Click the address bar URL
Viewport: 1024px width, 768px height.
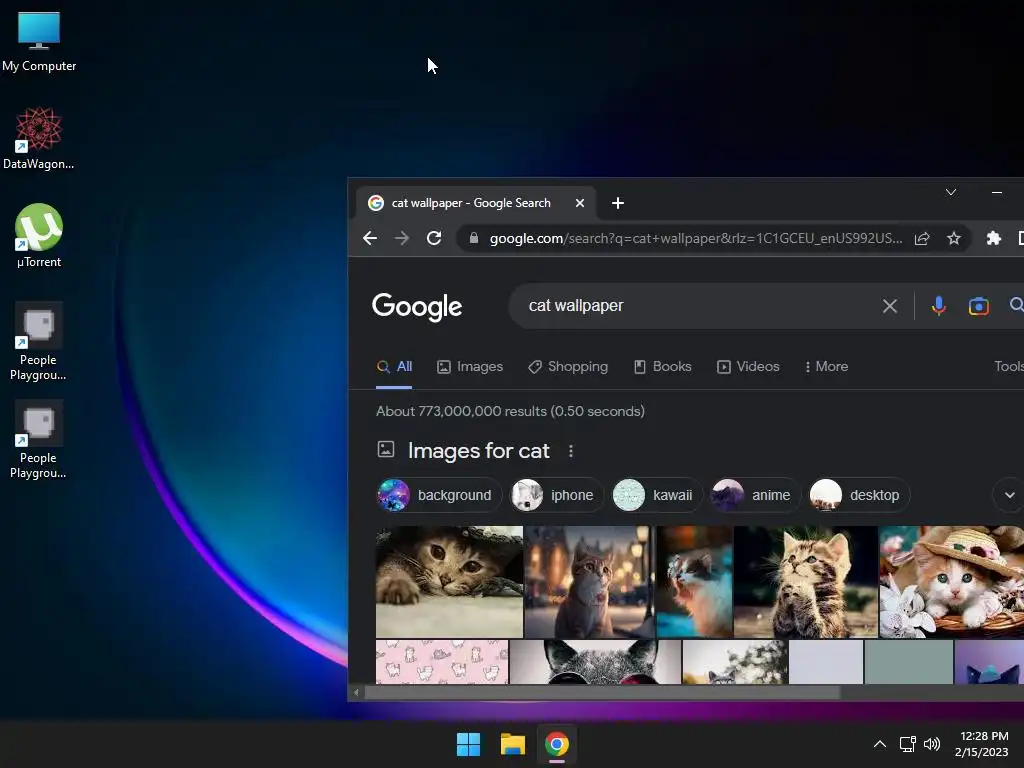click(x=696, y=238)
